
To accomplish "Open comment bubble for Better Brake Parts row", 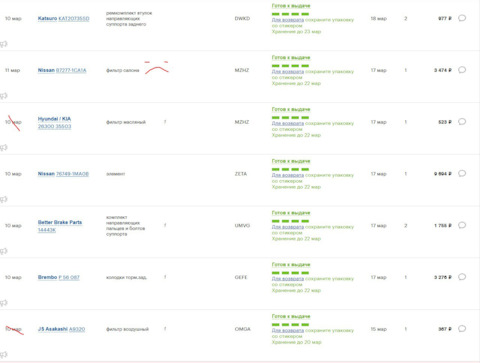I will [462, 225].
